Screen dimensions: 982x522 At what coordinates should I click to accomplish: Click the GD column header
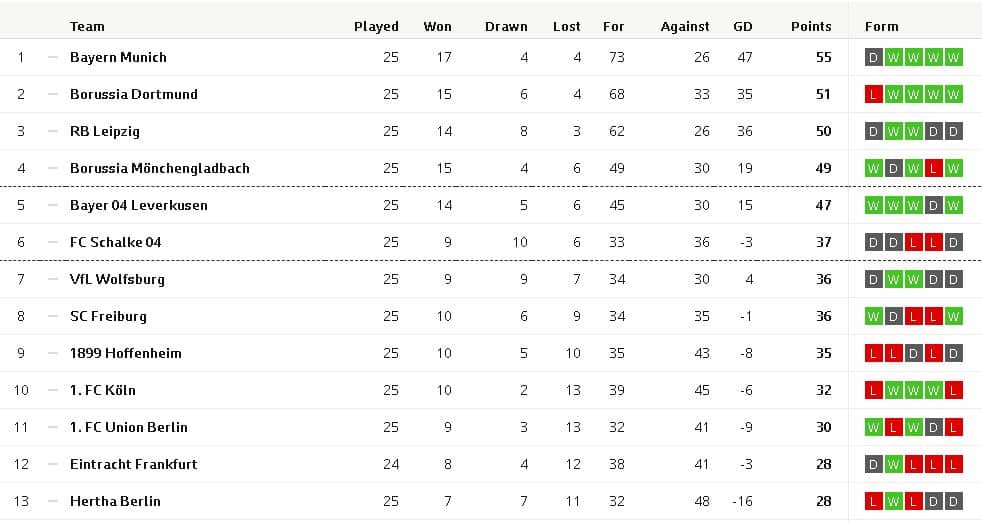tap(743, 26)
